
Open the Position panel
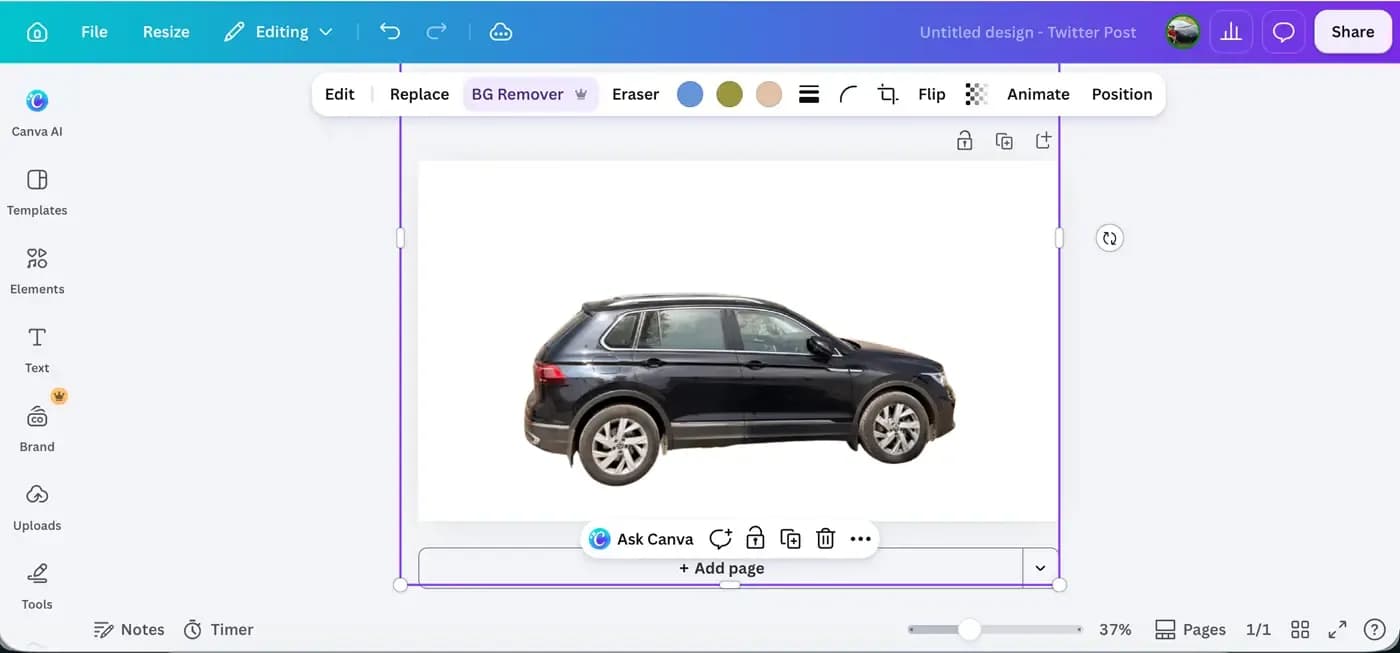click(1121, 94)
